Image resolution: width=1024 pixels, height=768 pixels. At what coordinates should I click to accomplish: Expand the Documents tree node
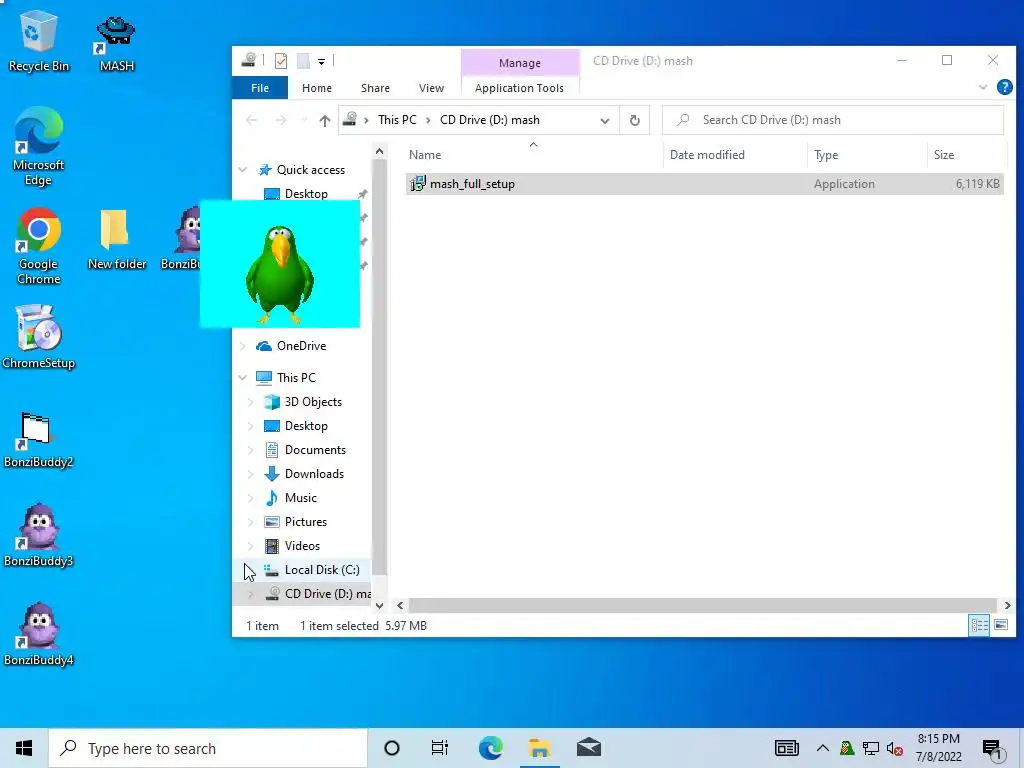point(251,450)
